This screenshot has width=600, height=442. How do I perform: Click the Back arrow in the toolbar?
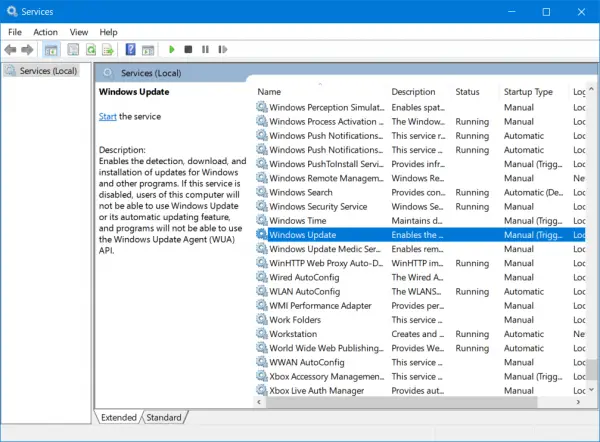click(11, 49)
